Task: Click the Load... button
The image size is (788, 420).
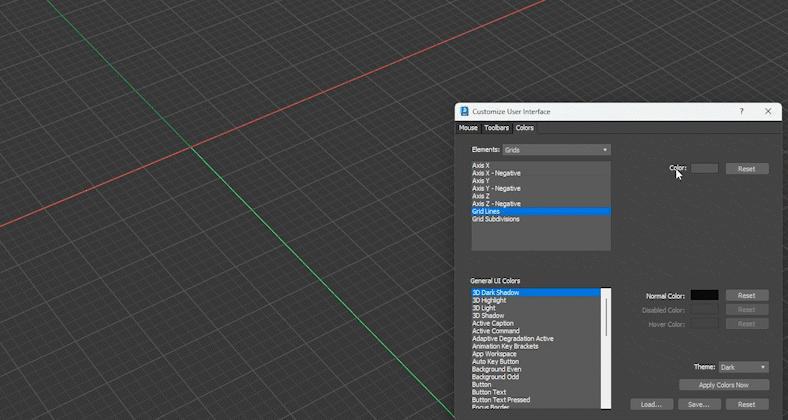Action: (x=651, y=404)
